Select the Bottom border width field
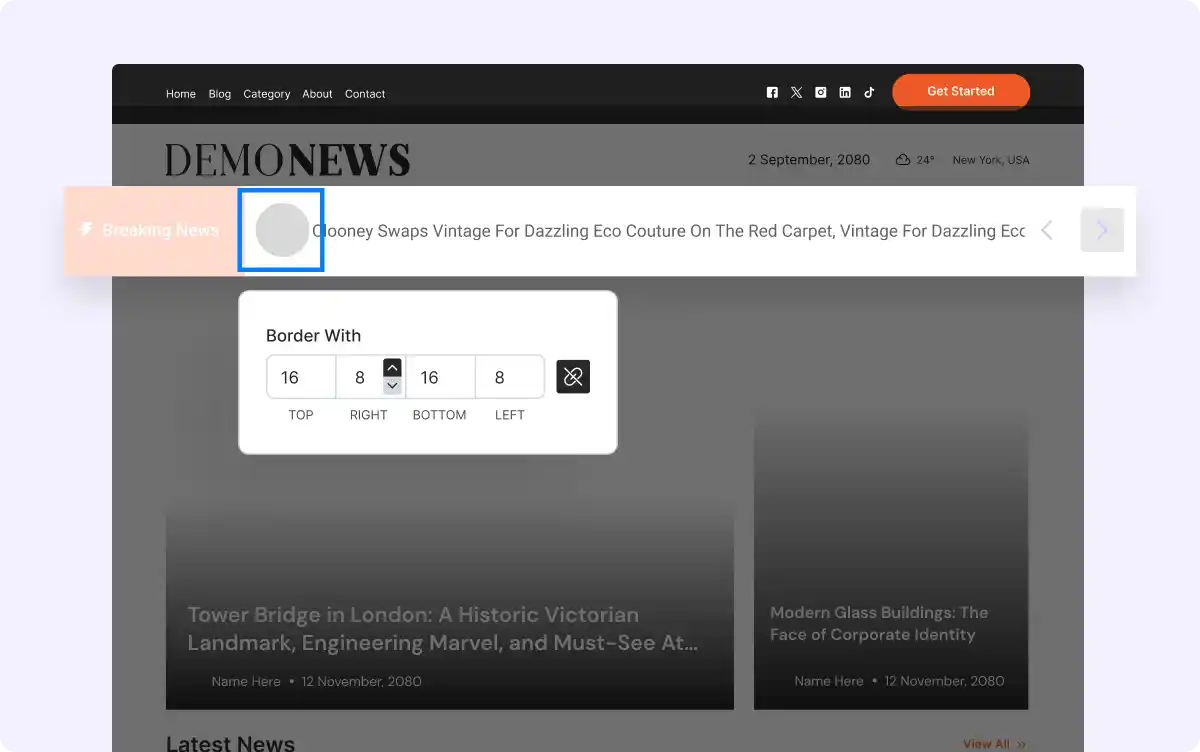This screenshot has width=1200, height=752. [x=439, y=377]
